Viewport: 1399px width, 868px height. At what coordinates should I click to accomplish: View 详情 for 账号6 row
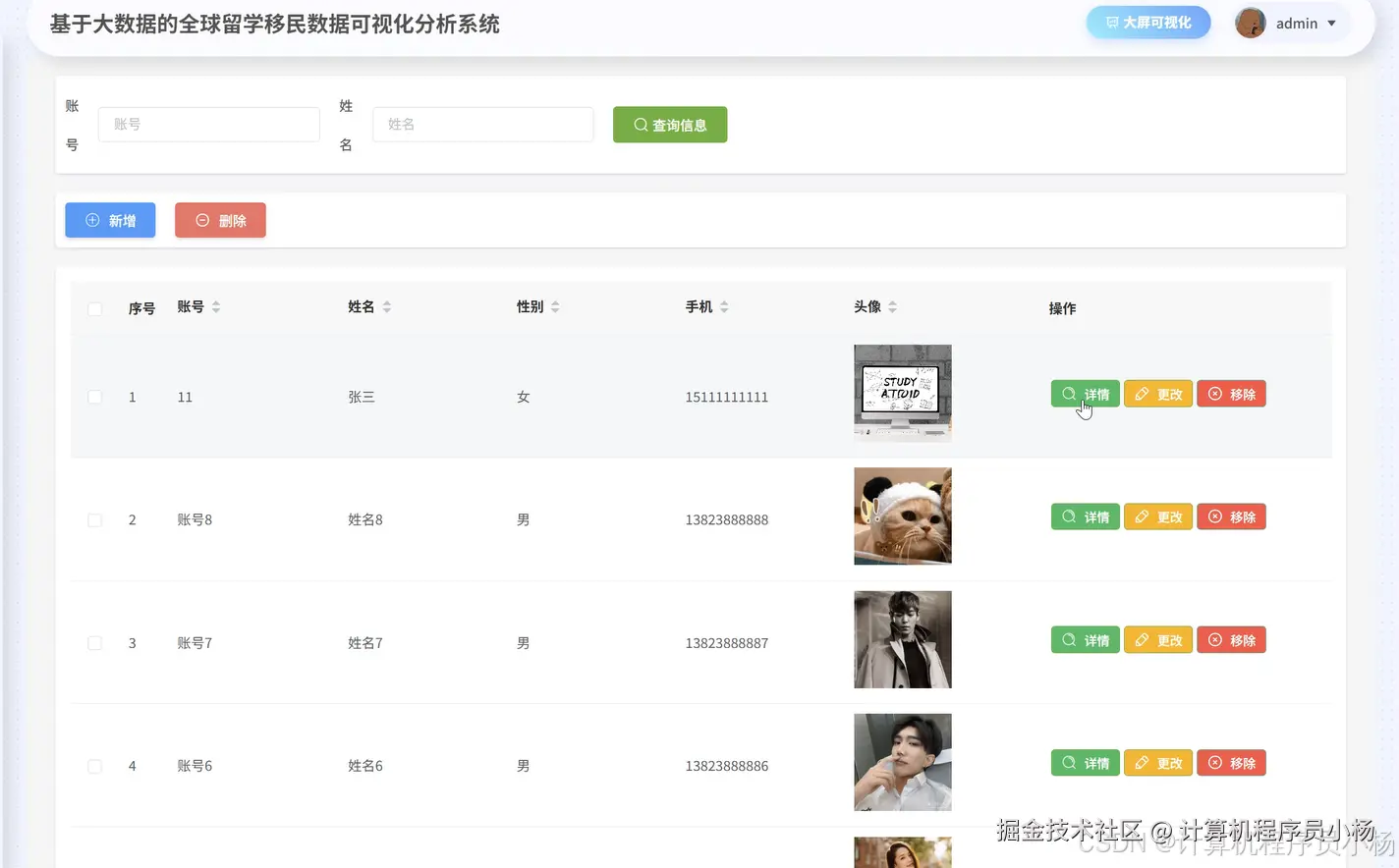pos(1085,763)
